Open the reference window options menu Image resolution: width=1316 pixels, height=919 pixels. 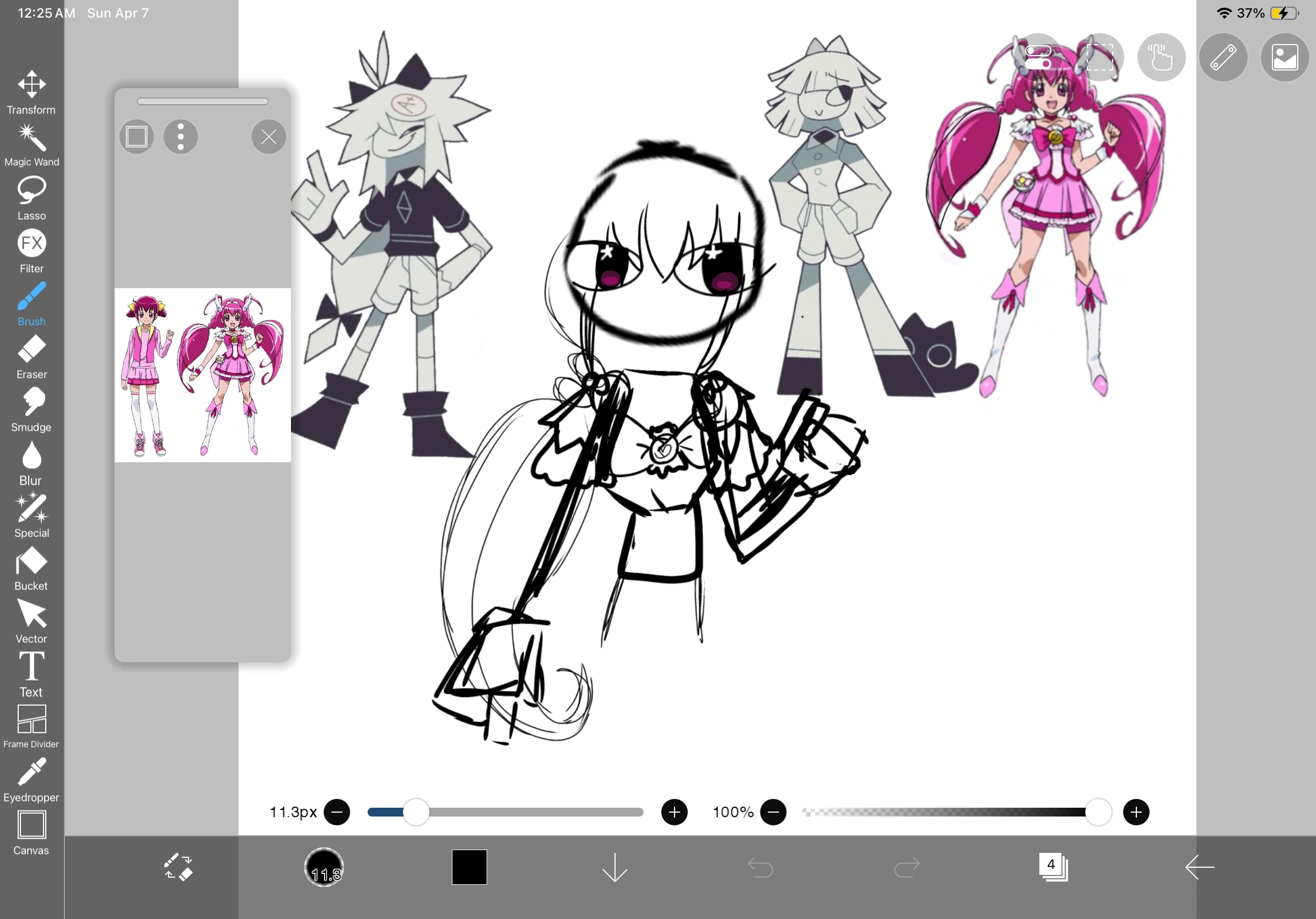pyautogui.click(x=181, y=136)
